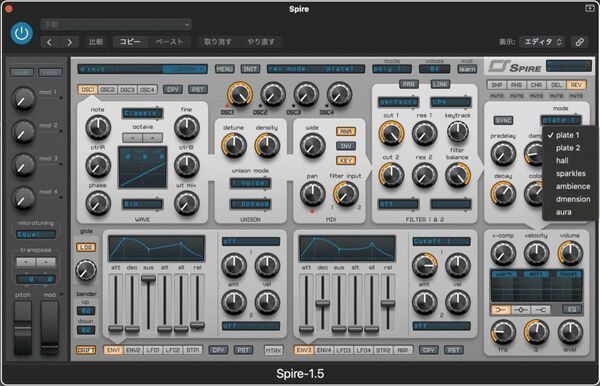The image size is (600, 386).
Task: Click the sidechain link icon
Action: tap(579, 42)
